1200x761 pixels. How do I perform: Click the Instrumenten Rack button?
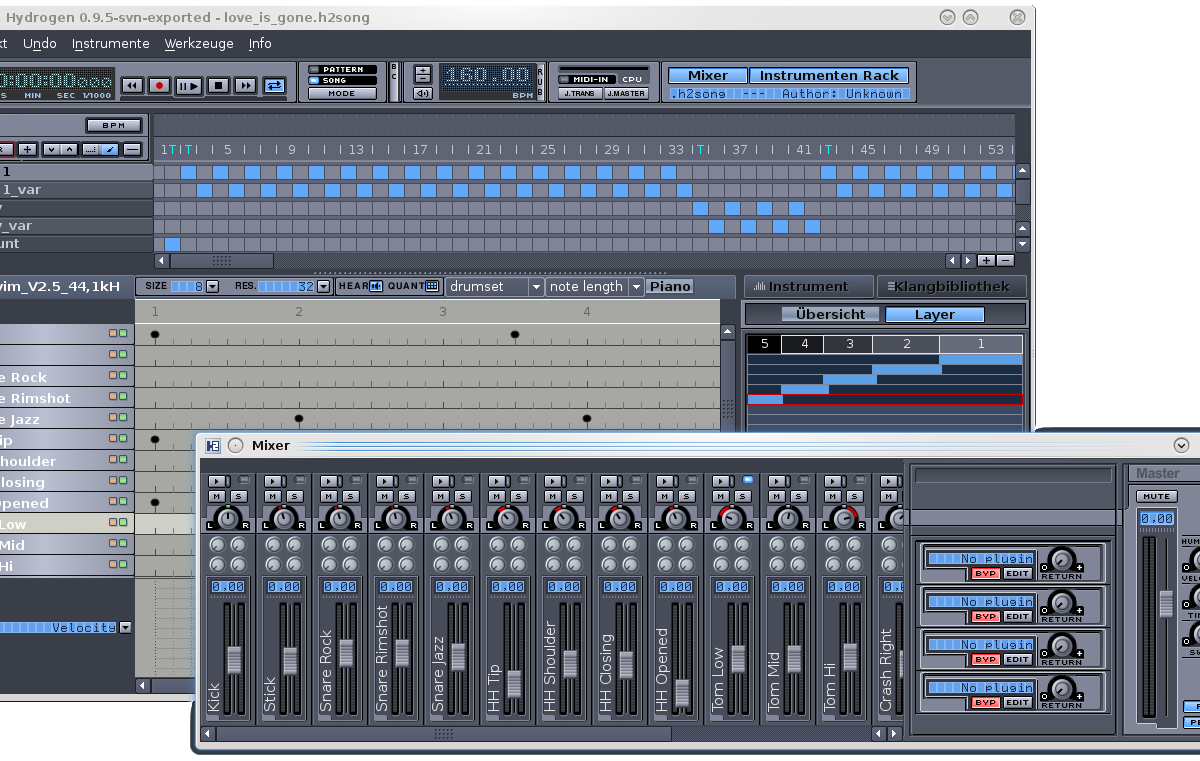(829, 75)
